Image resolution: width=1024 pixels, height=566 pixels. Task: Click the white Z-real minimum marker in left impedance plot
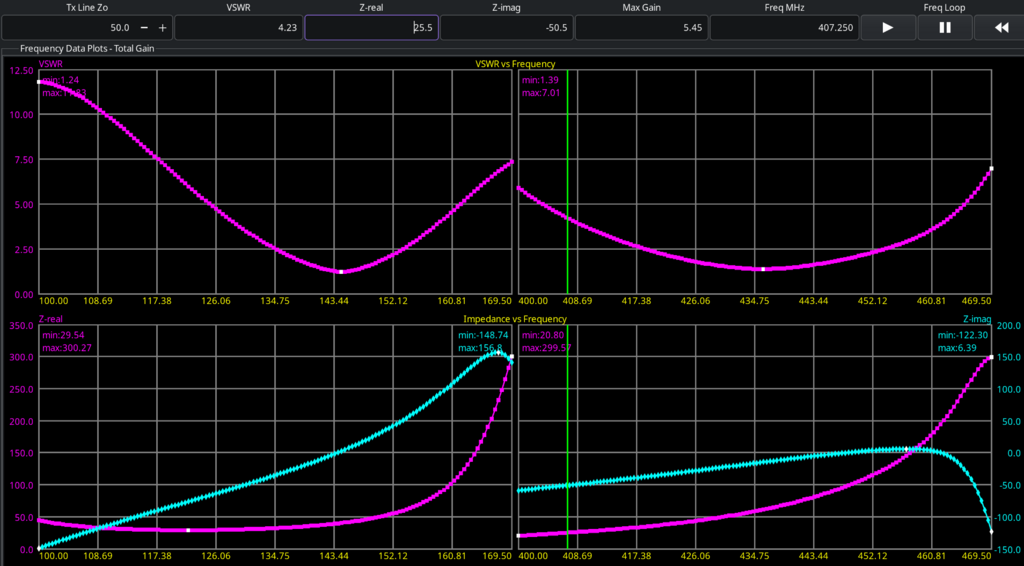pyautogui.click(x=188, y=530)
